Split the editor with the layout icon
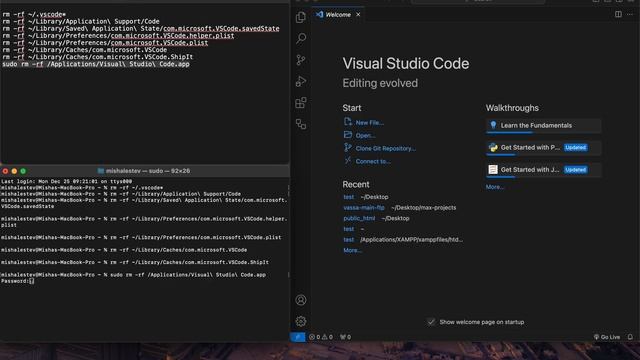This screenshot has width=640, height=360. 618,14
